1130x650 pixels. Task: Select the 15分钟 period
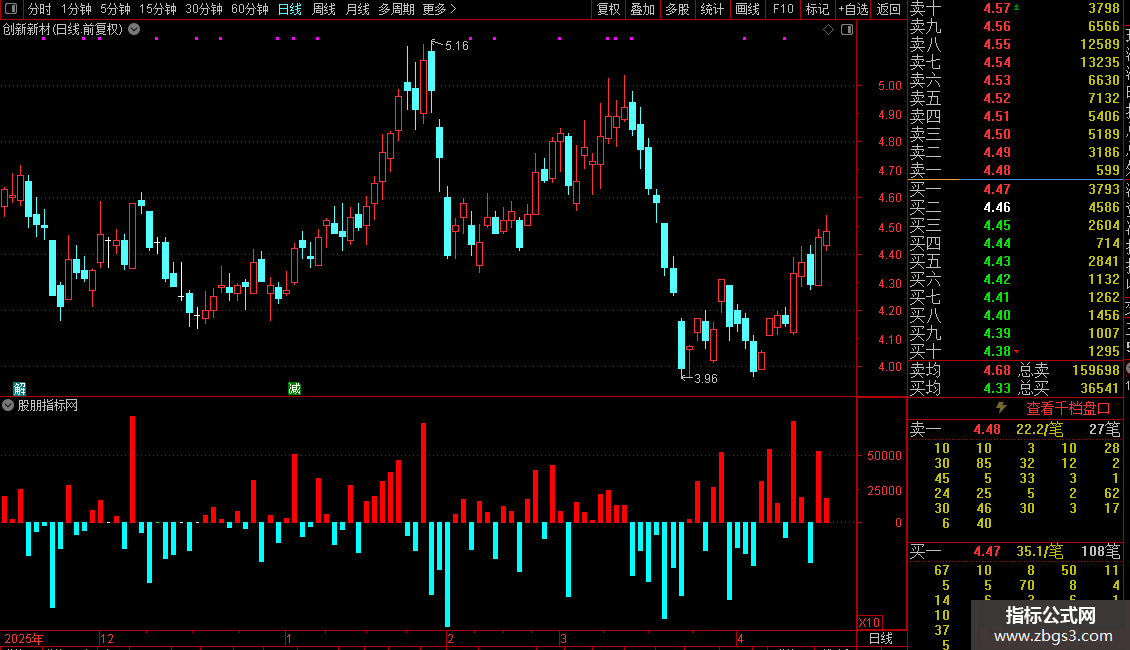[157, 9]
